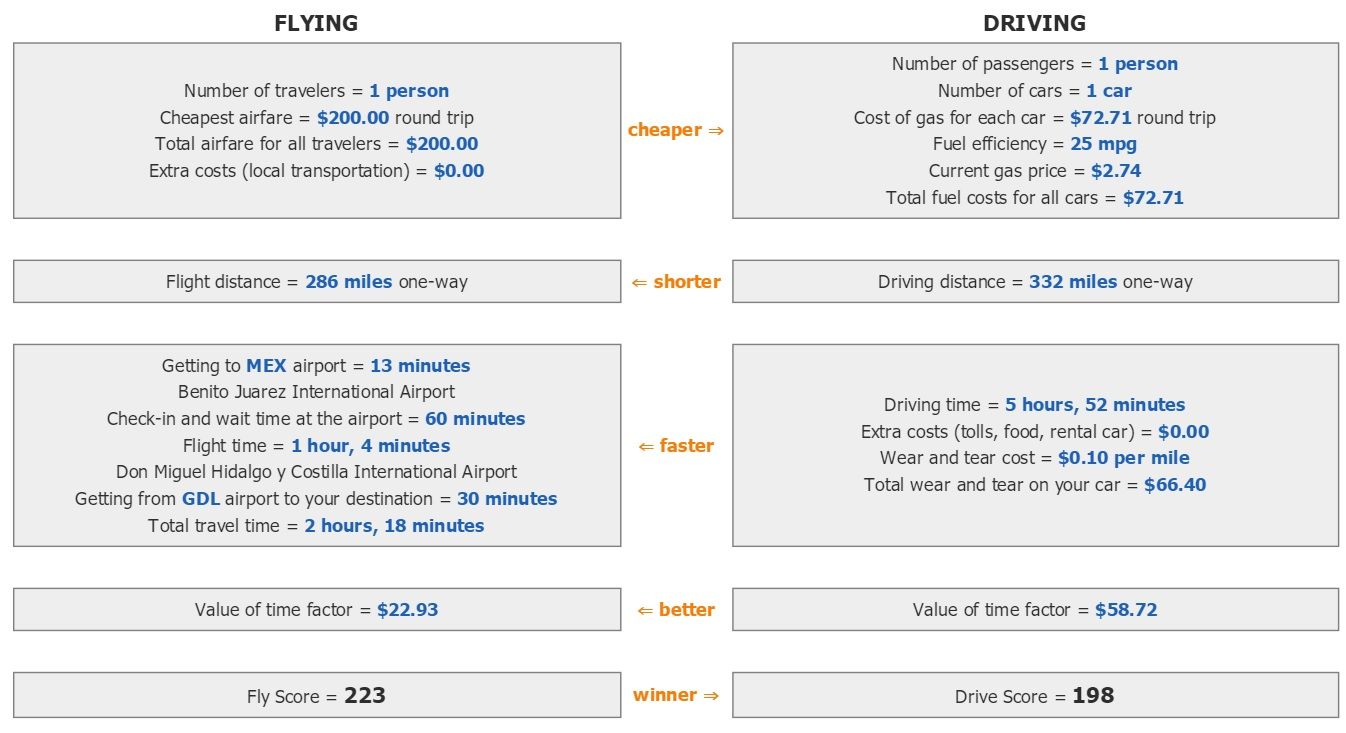Click the flight time "1 hour, 4 minutes" link
This screenshot has width=1346, height=733.
pos(371,446)
